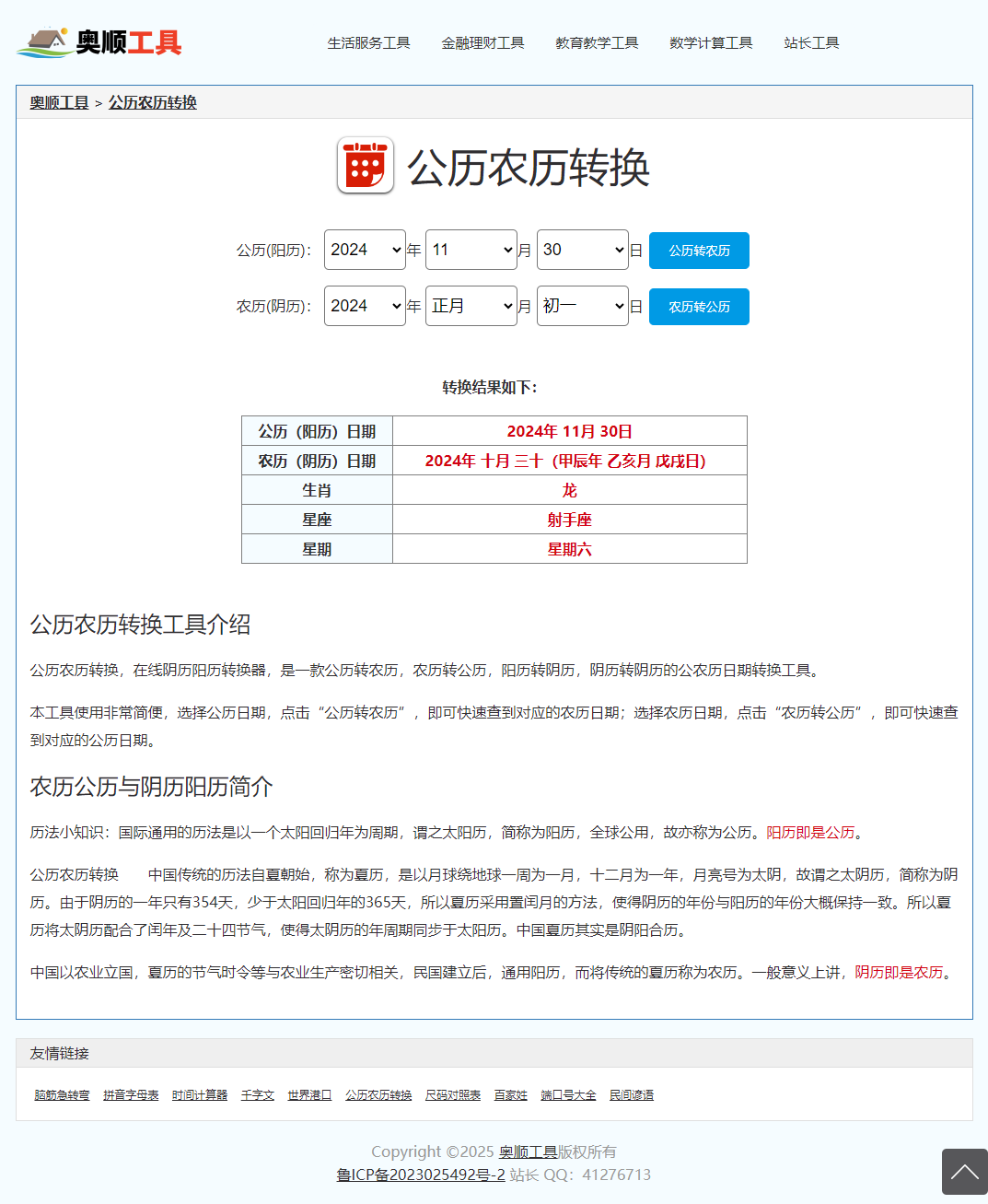
Task: Open the lunar day dropdown showing 初一
Action: [x=582, y=306]
